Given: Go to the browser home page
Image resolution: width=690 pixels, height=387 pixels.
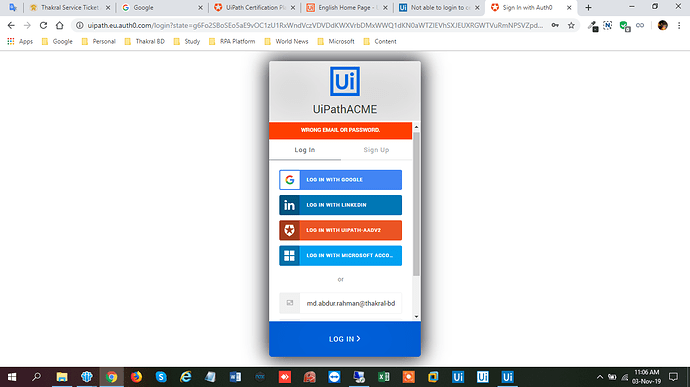Looking at the screenshot, I should click(59, 26).
